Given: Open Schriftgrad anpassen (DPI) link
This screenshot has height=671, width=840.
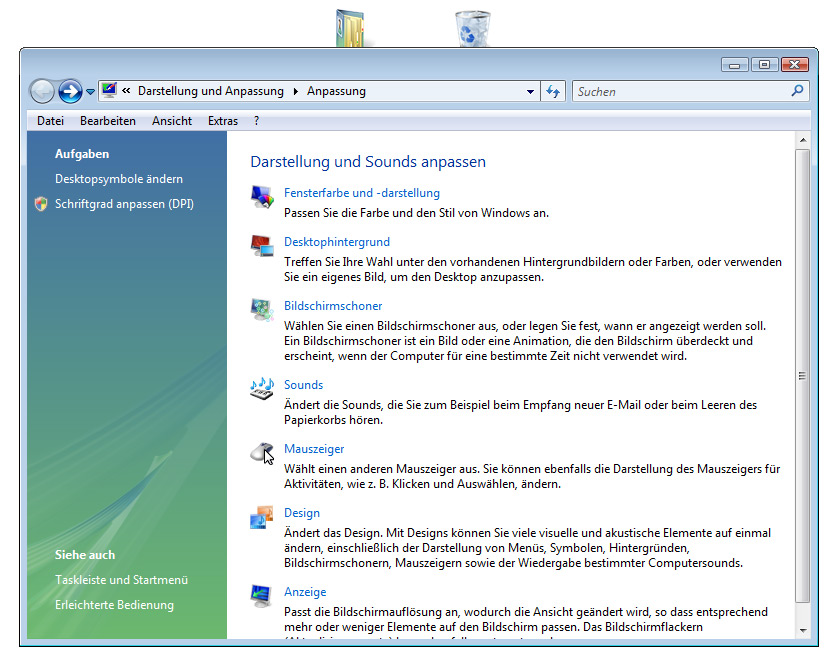Looking at the screenshot, I should tap(124, 204).
